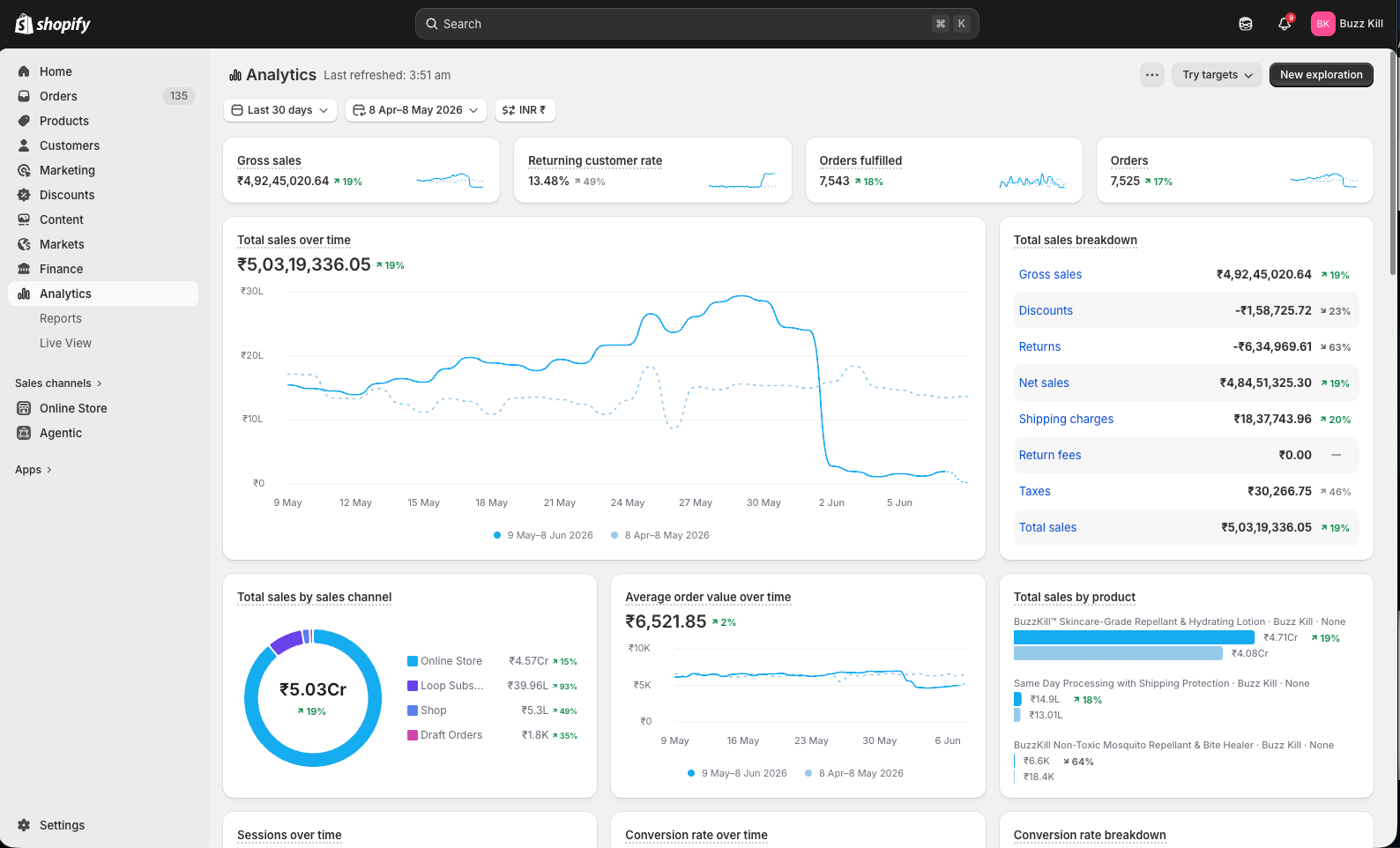Open the Try targets dropdown
The width and height of the screenshot is (1400, 848).
coord(1217,75)
